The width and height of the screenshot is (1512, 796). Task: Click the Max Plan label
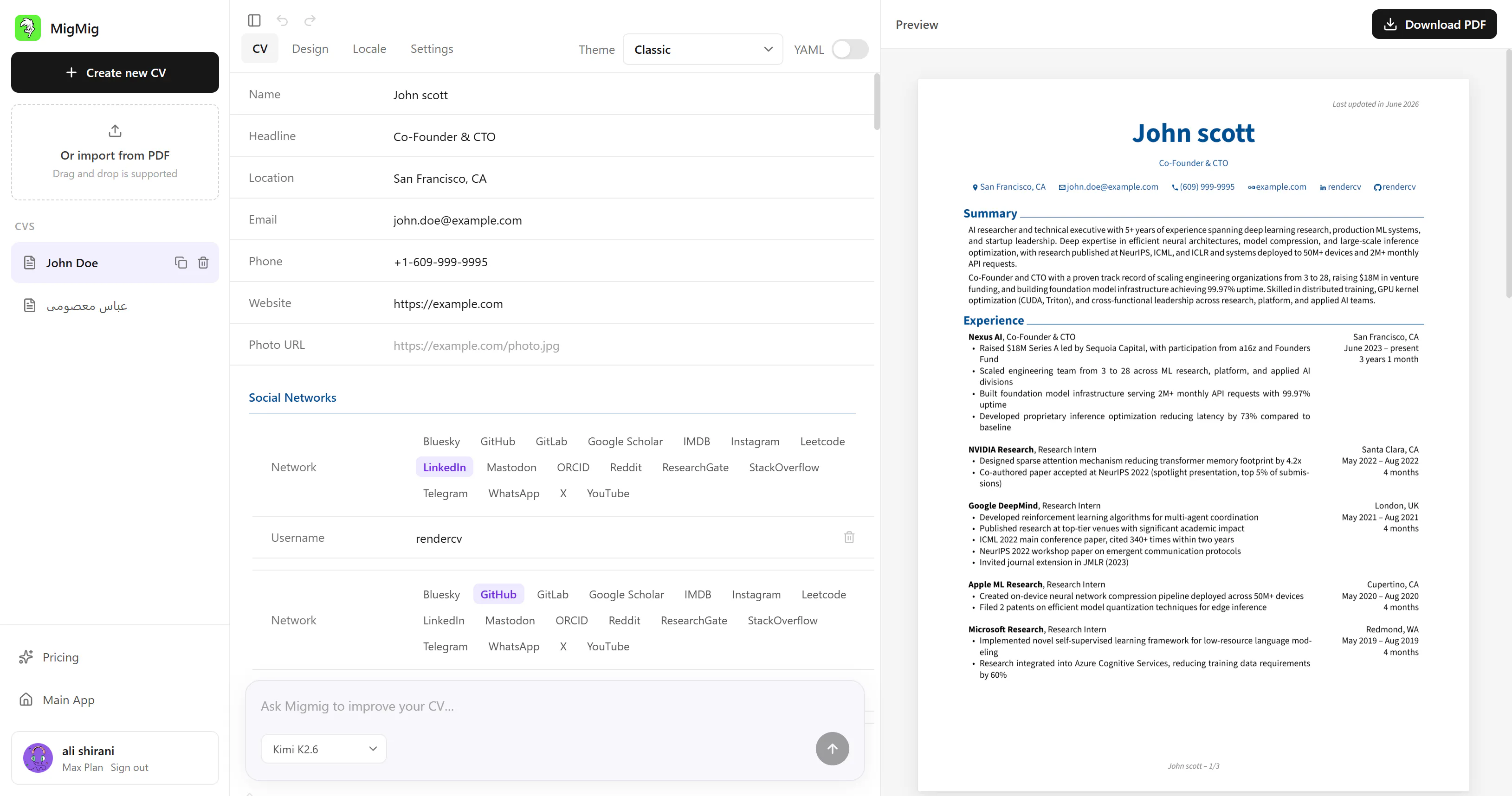(82, 767)
